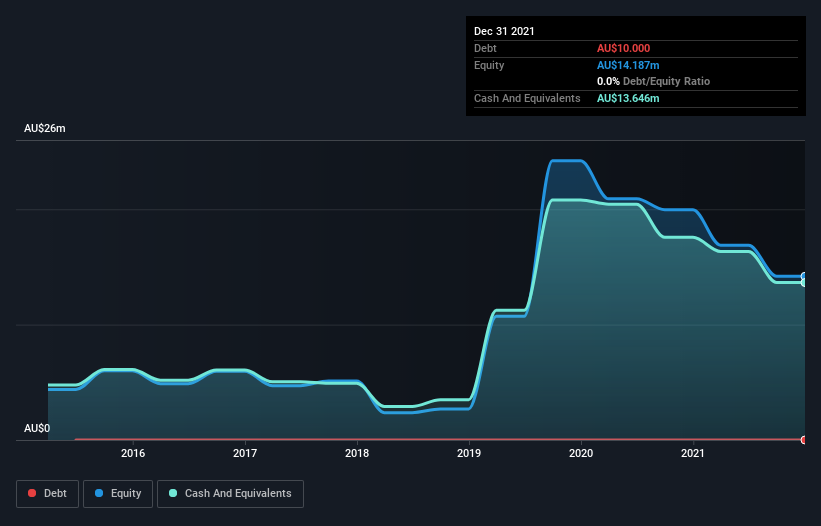Select the 2021 x-axis label
Screen dimensions: 821x526
[x=693, y=453]
